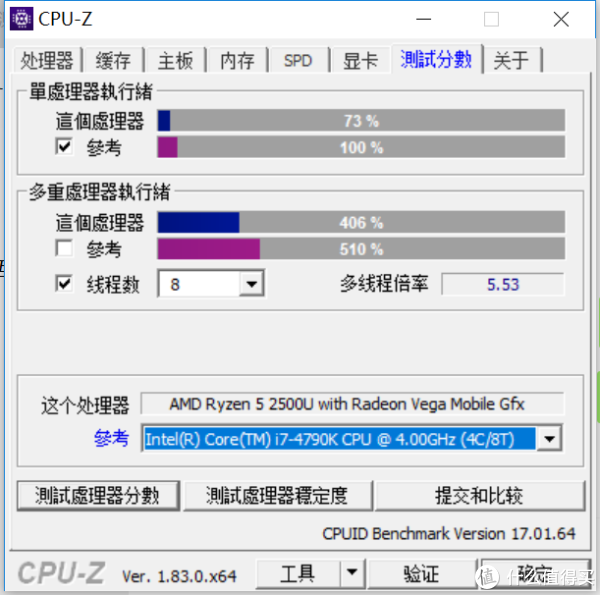The width and height of the screenshot is (600, 595).
Task: Switch to the 缓存 cache tab
Action: pyautogui.click(x=113, y=60)
